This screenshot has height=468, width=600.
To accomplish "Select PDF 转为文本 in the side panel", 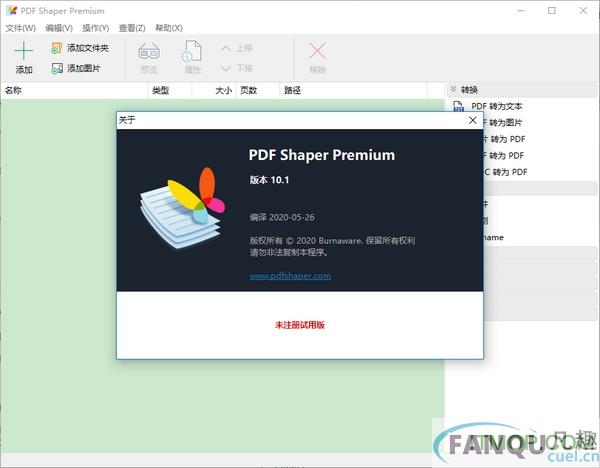I will coord(497,106).
